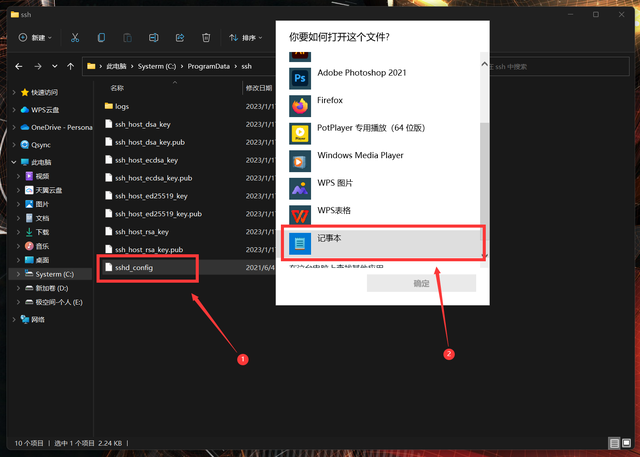Click the Cut scissors icon in toolbar

[74, 38]
